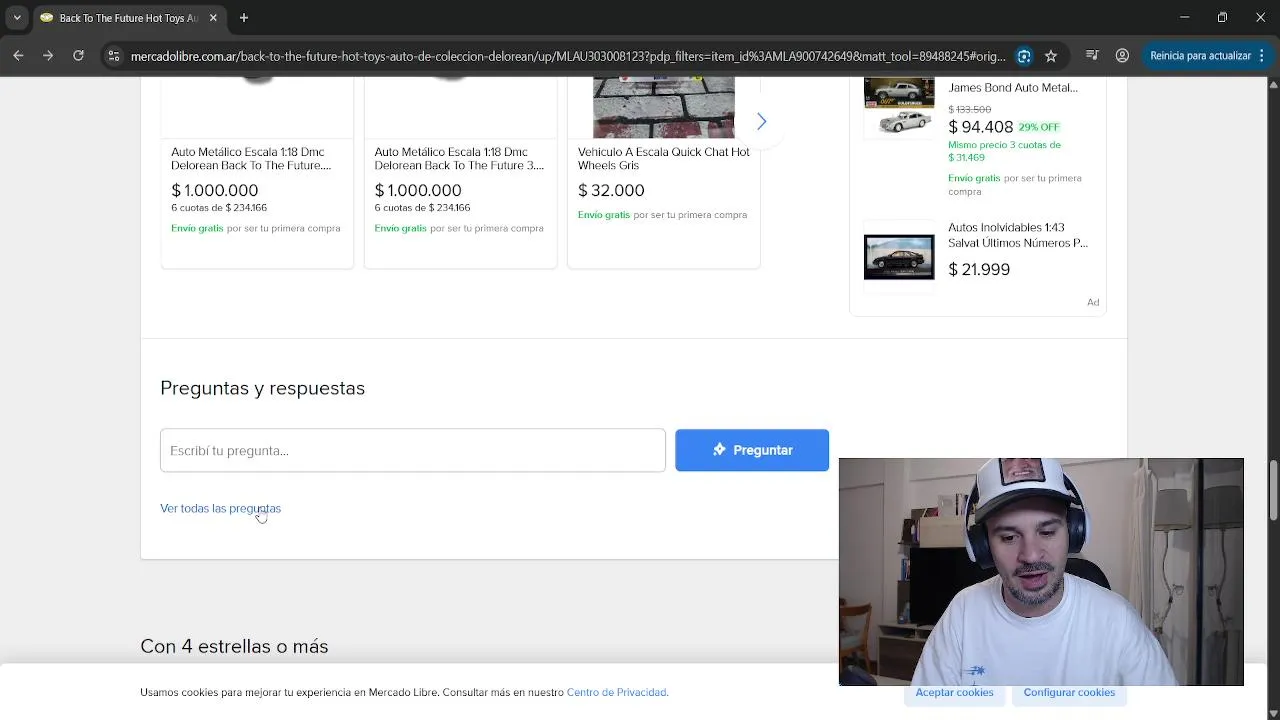This screenshot has width=1280, height=720.
Task: Bookmark this page with the star
Action: tap(1051, 56)
